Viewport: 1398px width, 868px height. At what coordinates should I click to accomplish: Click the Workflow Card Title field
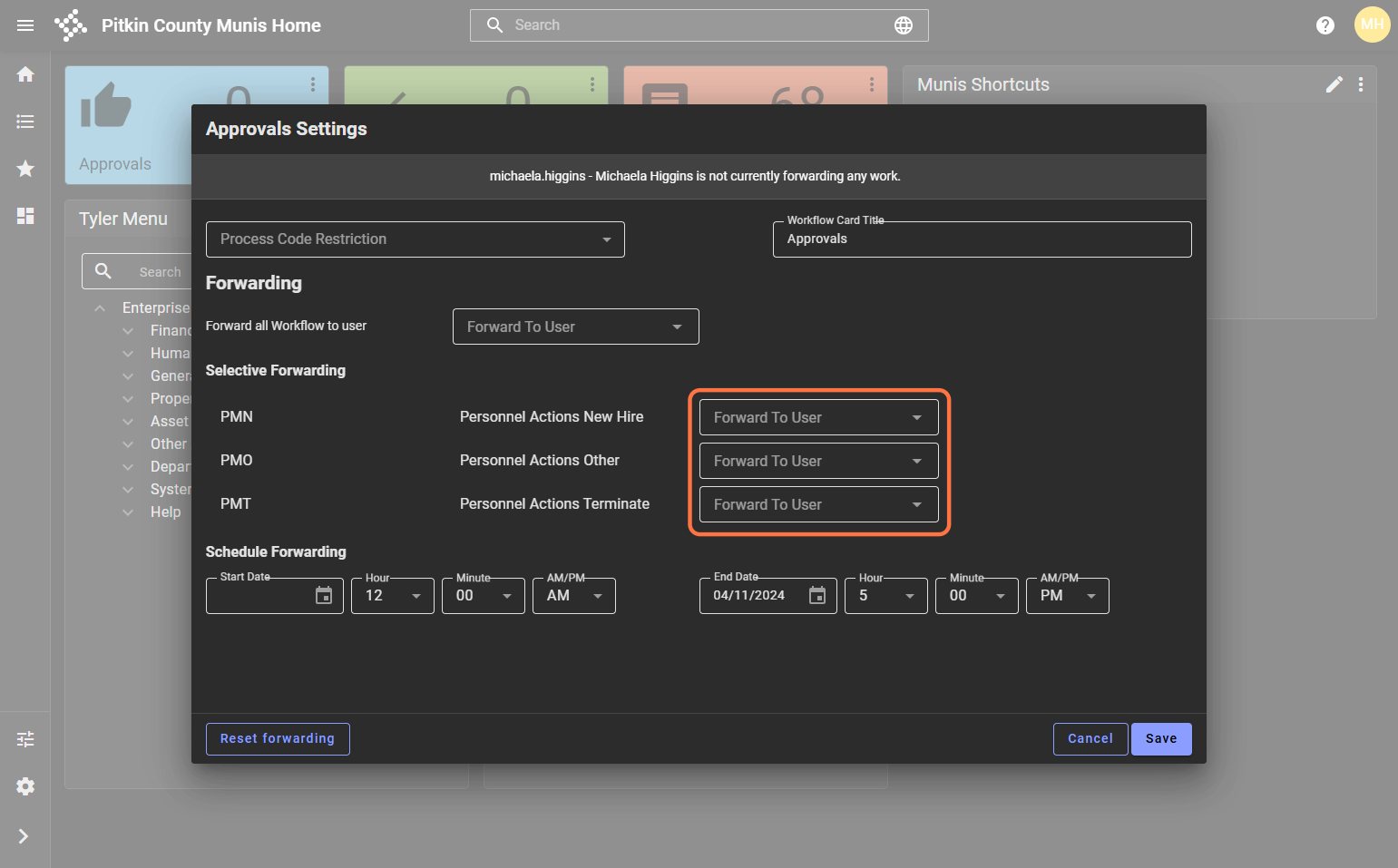(983, 239)
